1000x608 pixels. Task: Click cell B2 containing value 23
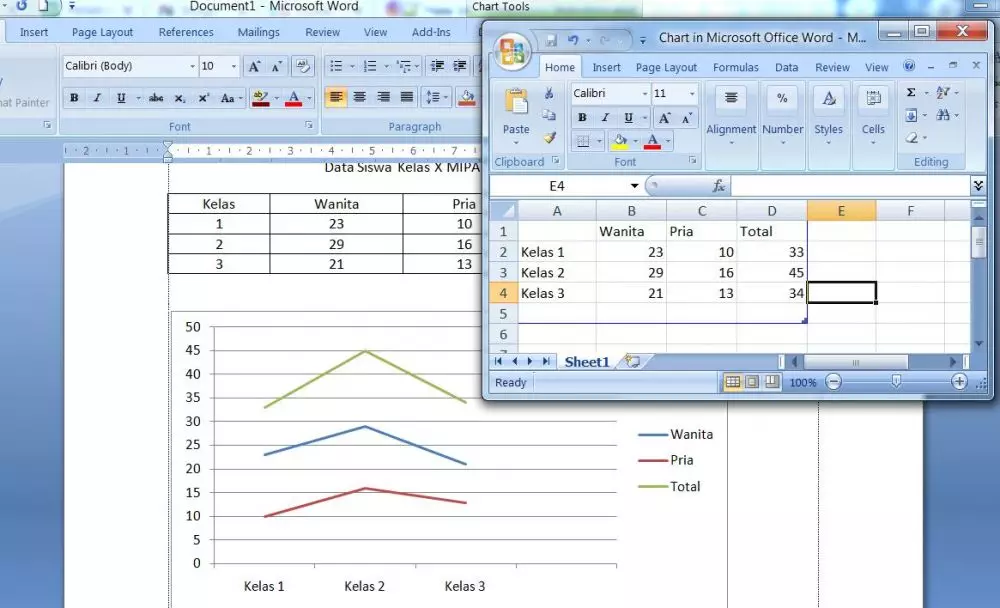click(630, 252)
